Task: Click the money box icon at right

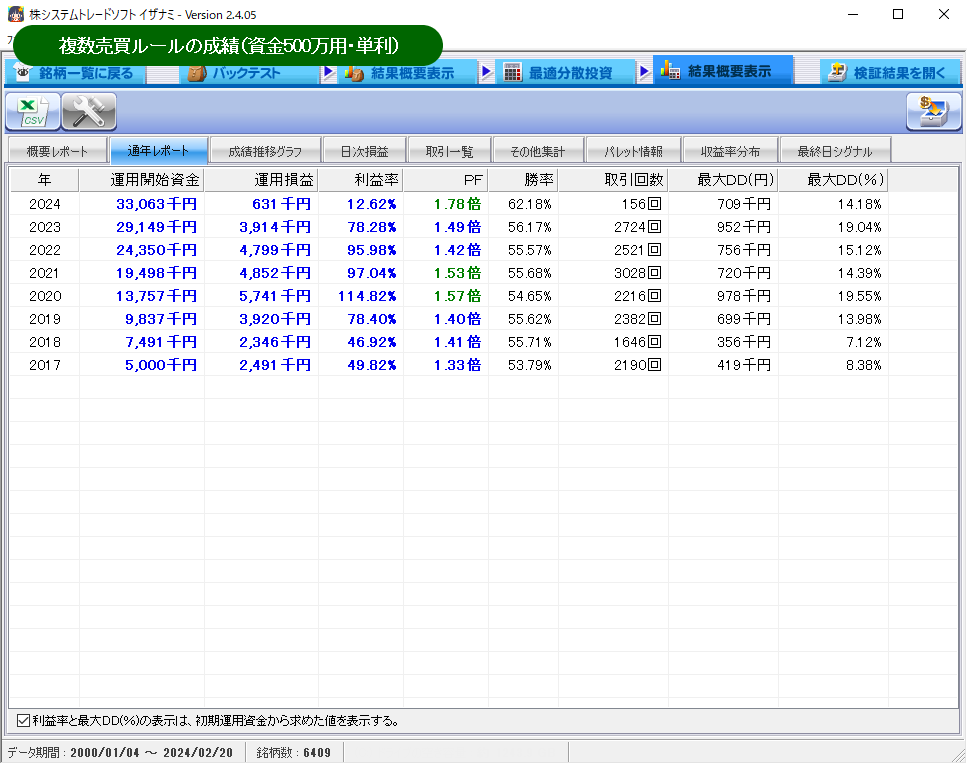Action: coord(932,112)
